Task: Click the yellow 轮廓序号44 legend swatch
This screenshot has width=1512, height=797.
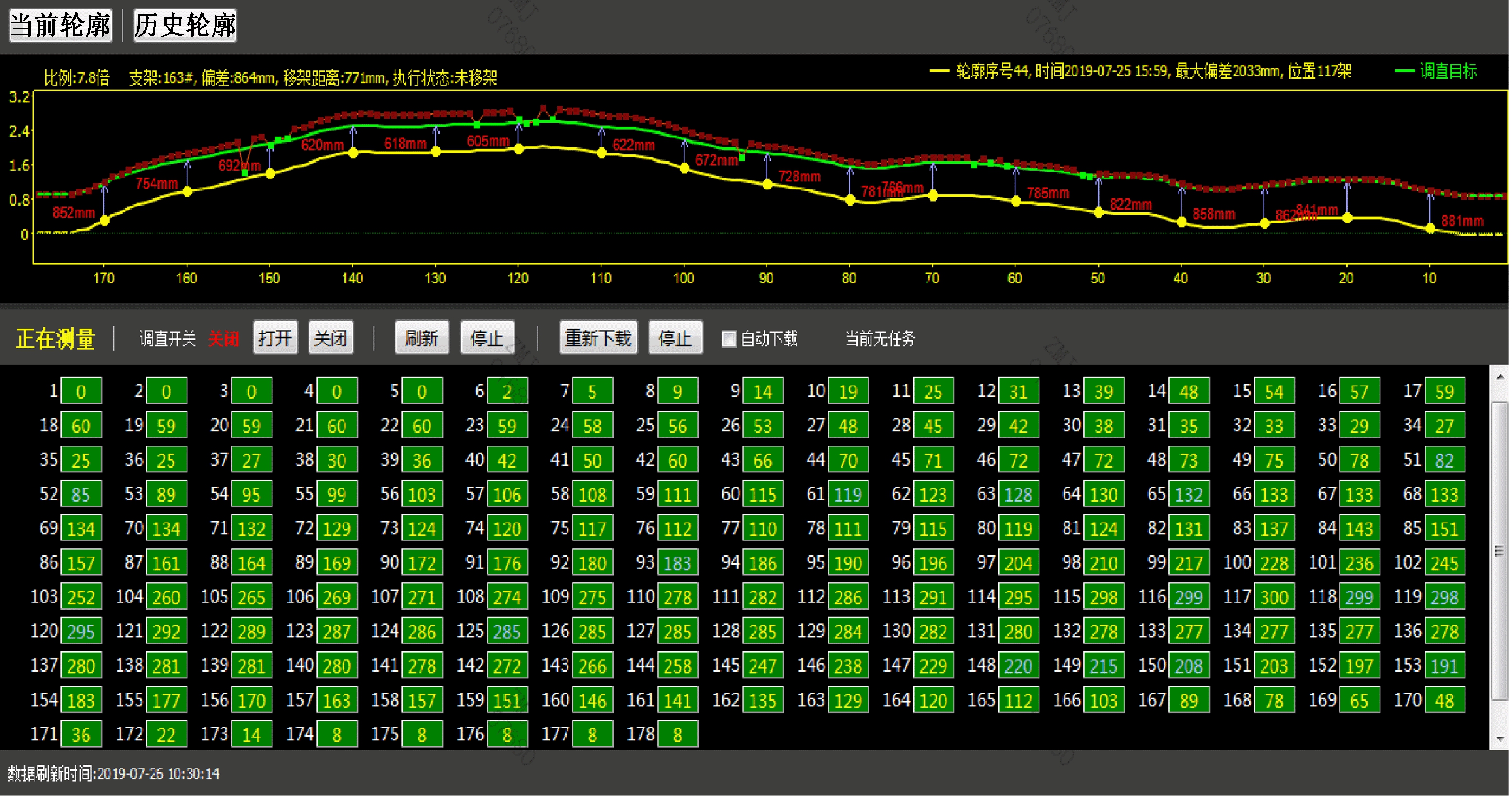Action: (x=939, y=72)
